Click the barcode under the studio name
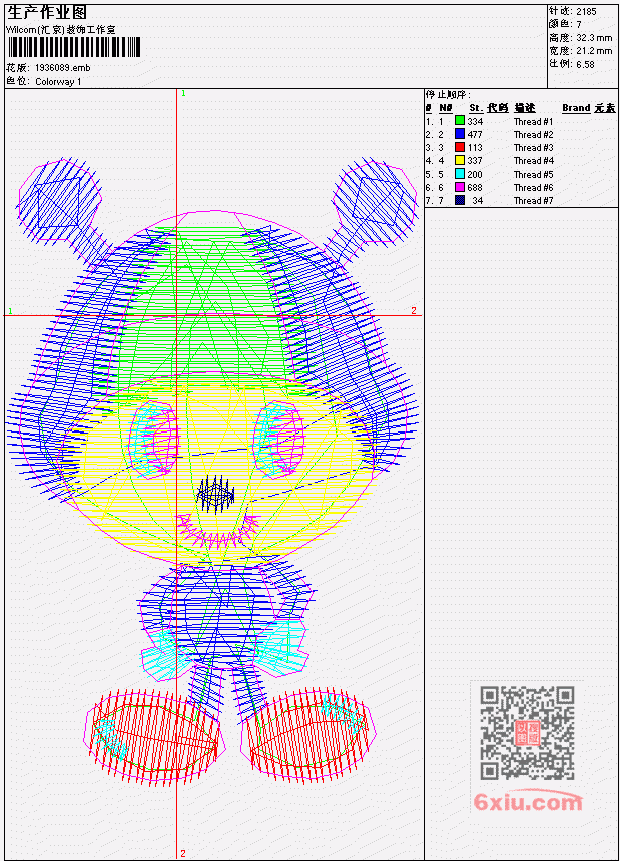This screenshot has height=861, width=620. [74, 47]
